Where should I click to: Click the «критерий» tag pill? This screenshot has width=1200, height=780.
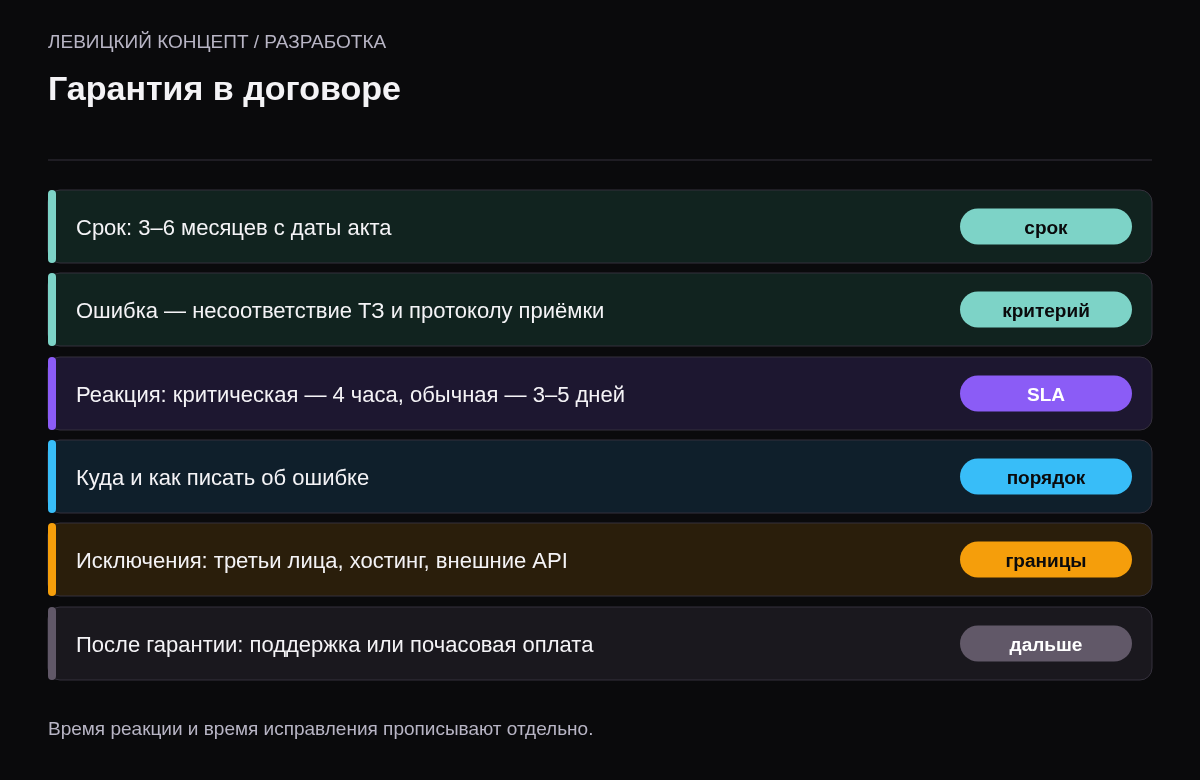[x=1046, y=310]
